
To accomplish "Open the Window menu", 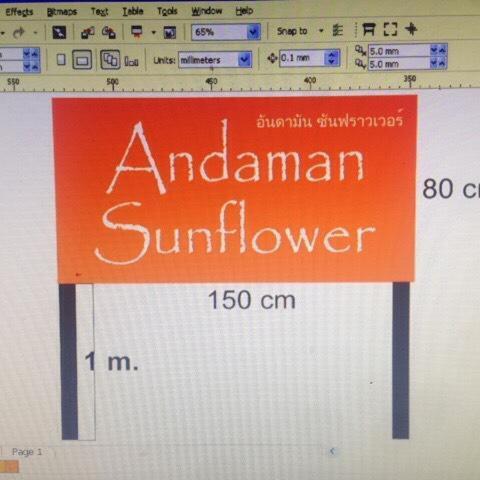I will point(207,11).
